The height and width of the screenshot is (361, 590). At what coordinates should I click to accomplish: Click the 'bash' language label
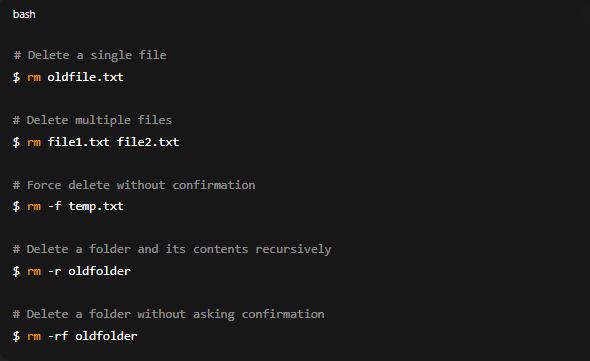pos(24,14)
